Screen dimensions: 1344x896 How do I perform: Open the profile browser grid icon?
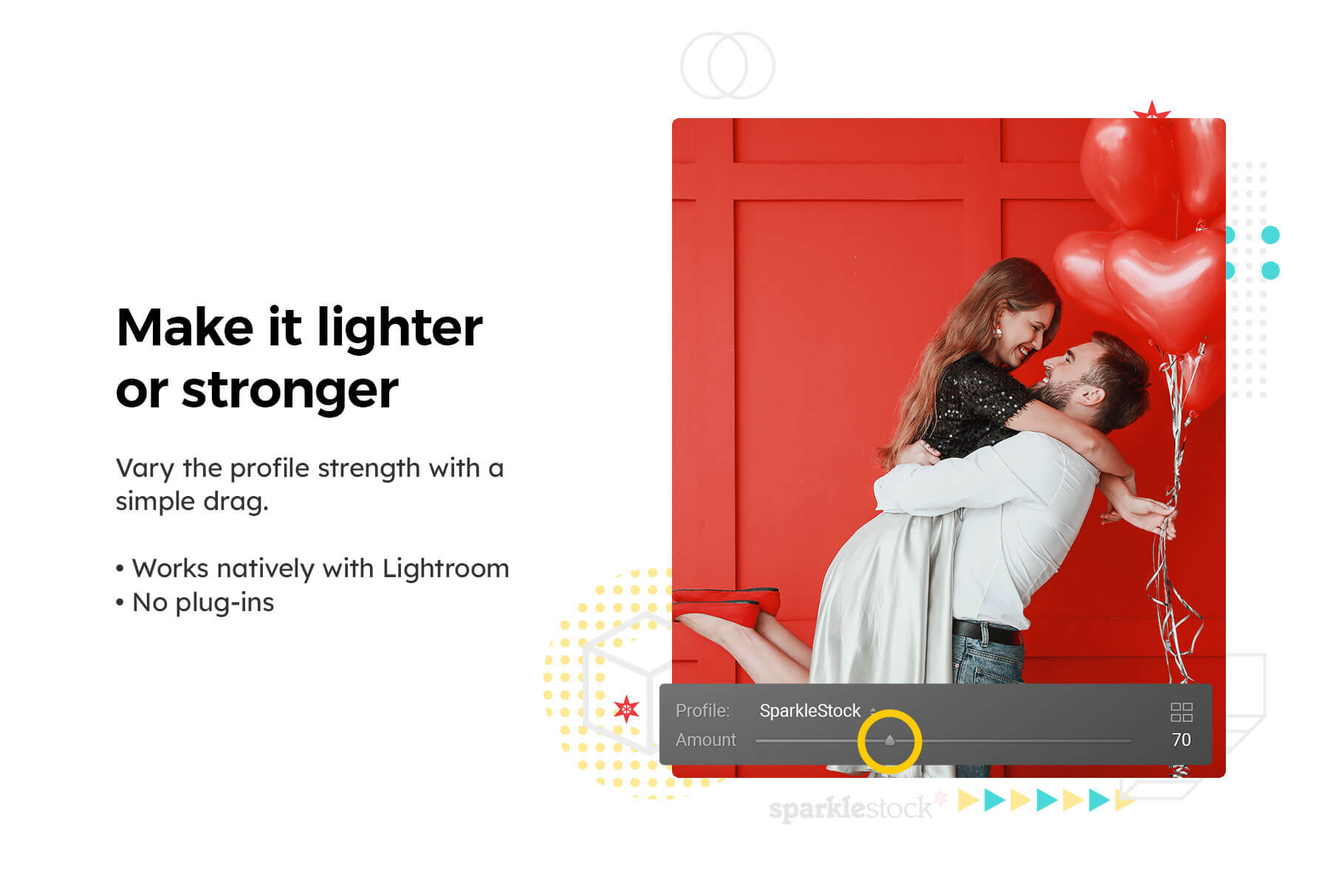pos(1181,712)
